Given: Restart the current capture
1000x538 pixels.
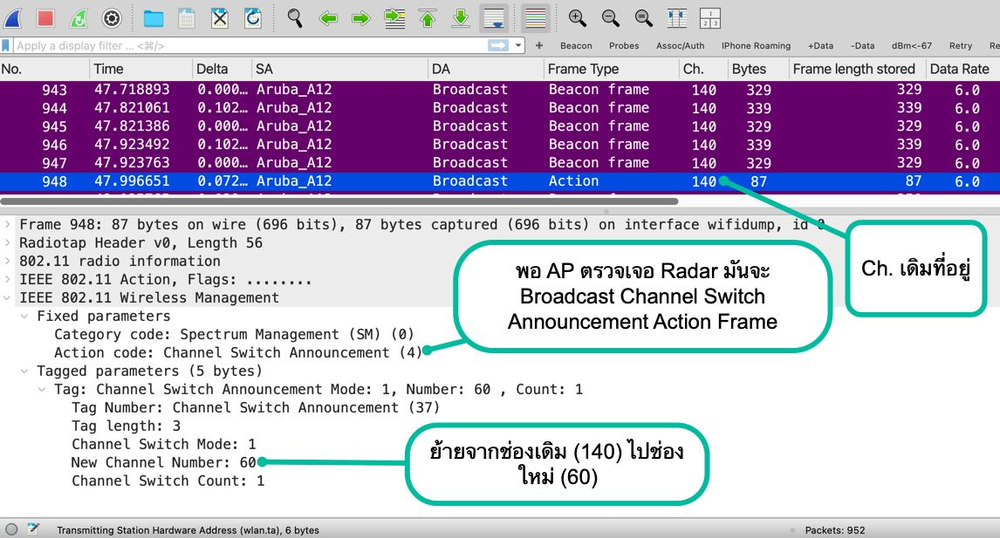Looking at the screenshot, I should [79, 17].
